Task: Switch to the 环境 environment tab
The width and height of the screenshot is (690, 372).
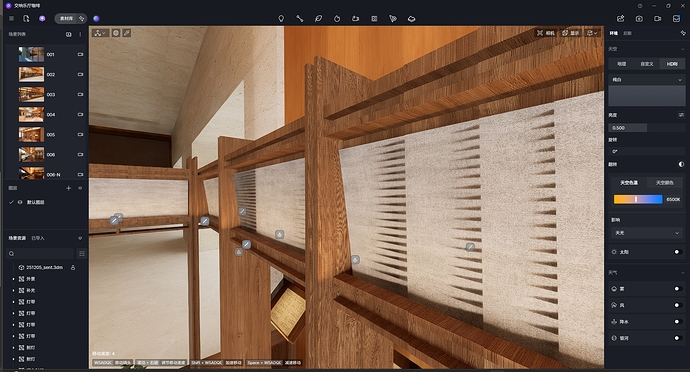Action: point(613,33)
